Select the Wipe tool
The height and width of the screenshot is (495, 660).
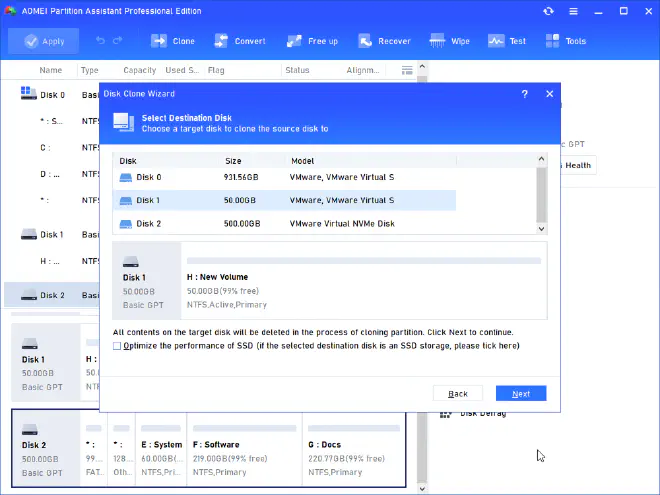pos(450,41)
